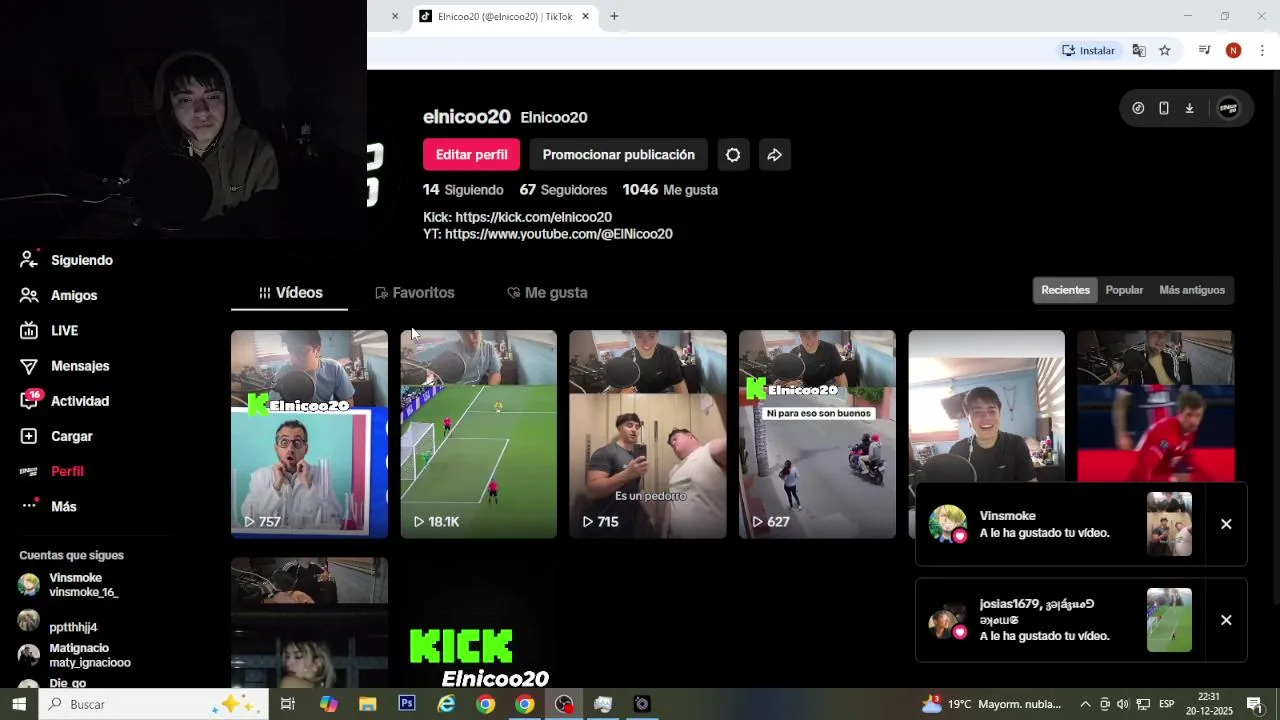The width and height of the screenshot is (1280, 720).
Task: Show hidden system tray icons
Action: [1085, 704]
